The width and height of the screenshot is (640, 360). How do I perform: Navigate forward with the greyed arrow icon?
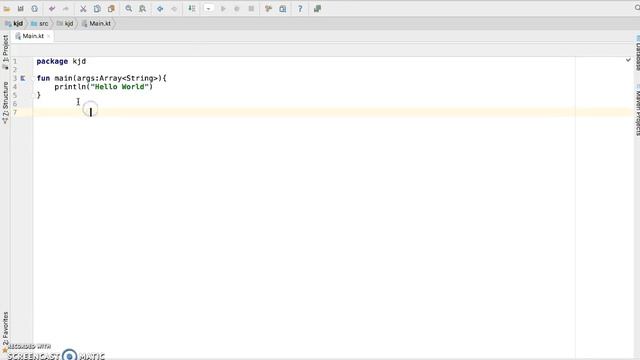click(x=174, y=9)
